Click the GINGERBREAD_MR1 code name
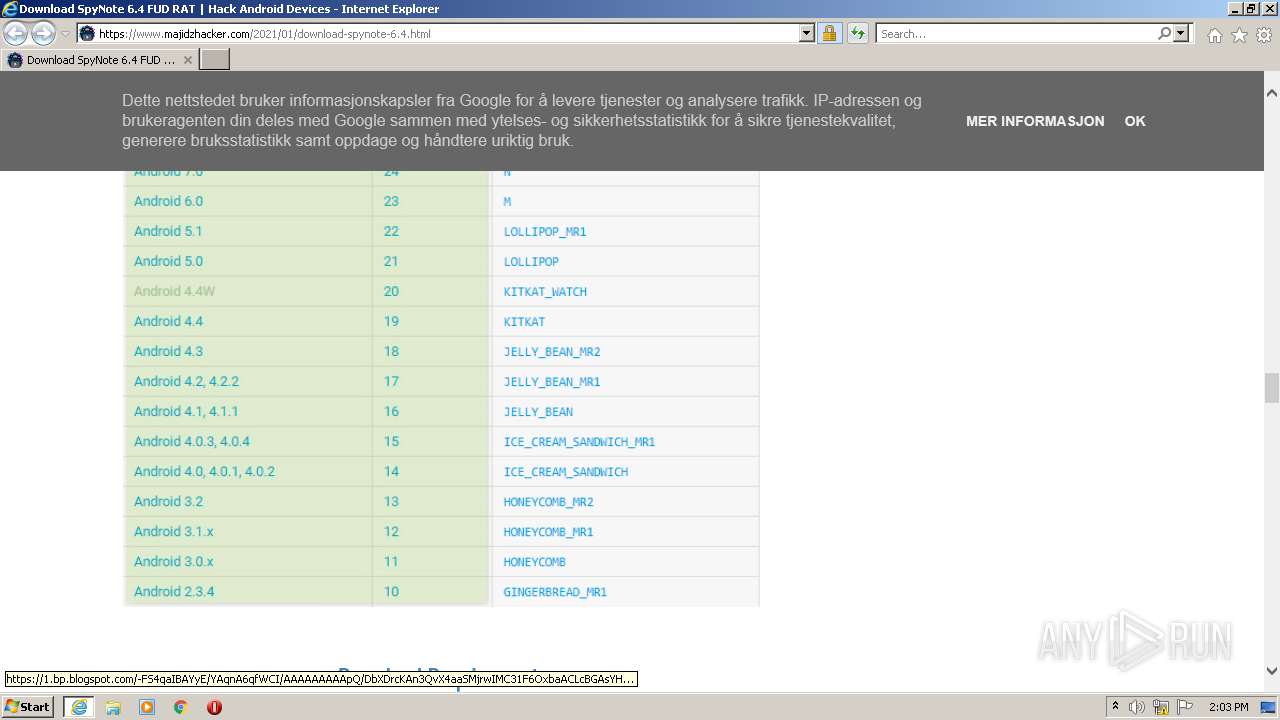This screenshot has width=1280, height=720. pos(555,592)
